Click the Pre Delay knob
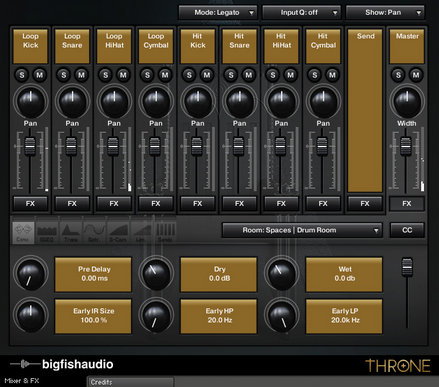This screenshot has height=387, width=439. click(x=31, y=274)
